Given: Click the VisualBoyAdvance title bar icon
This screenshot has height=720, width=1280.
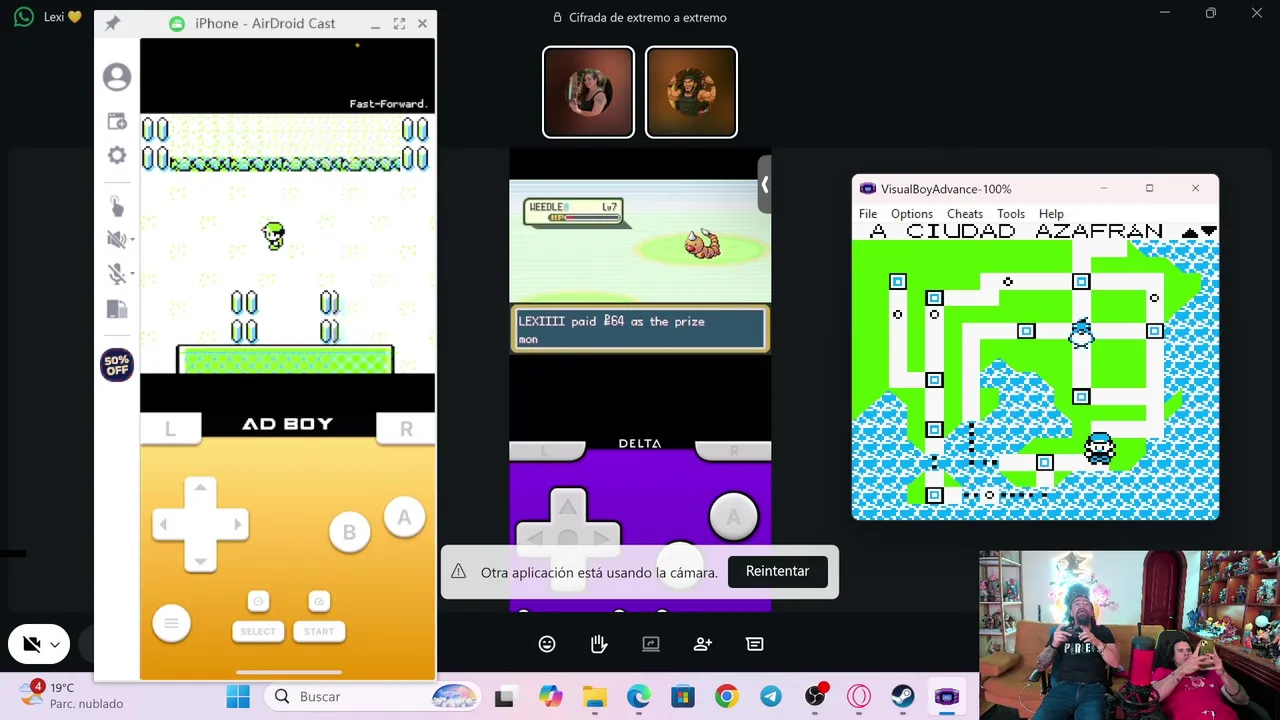Looking at the screenshot, I should [x=867, y=189].
